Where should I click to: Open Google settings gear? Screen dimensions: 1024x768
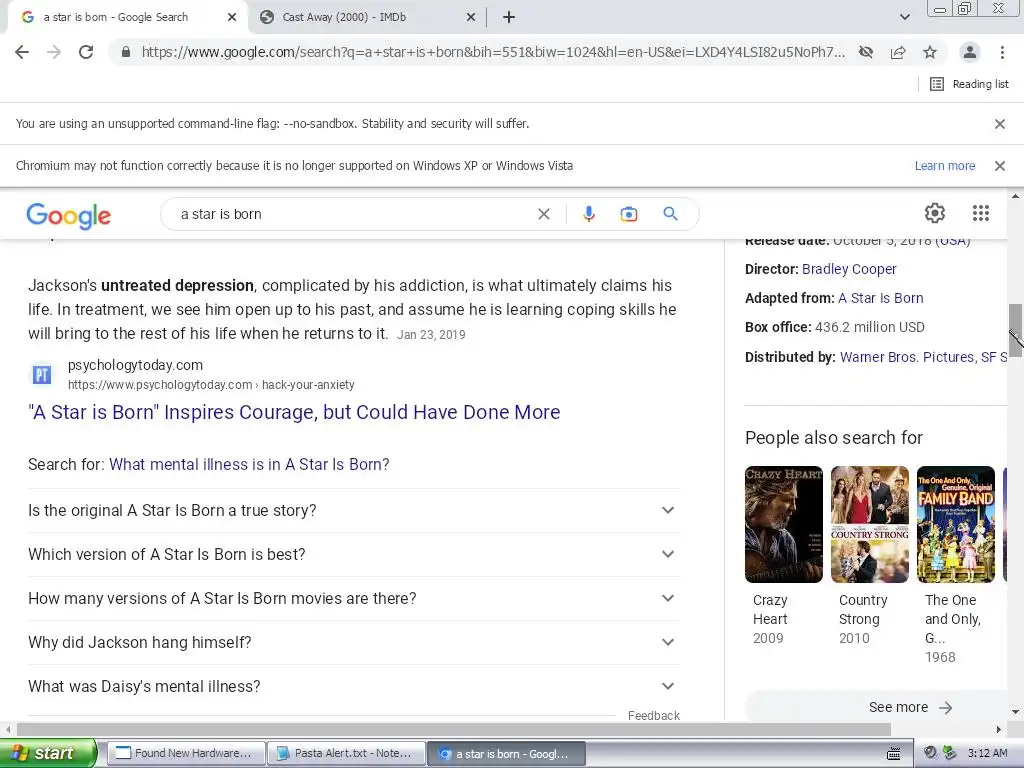[x=935, y=213]
